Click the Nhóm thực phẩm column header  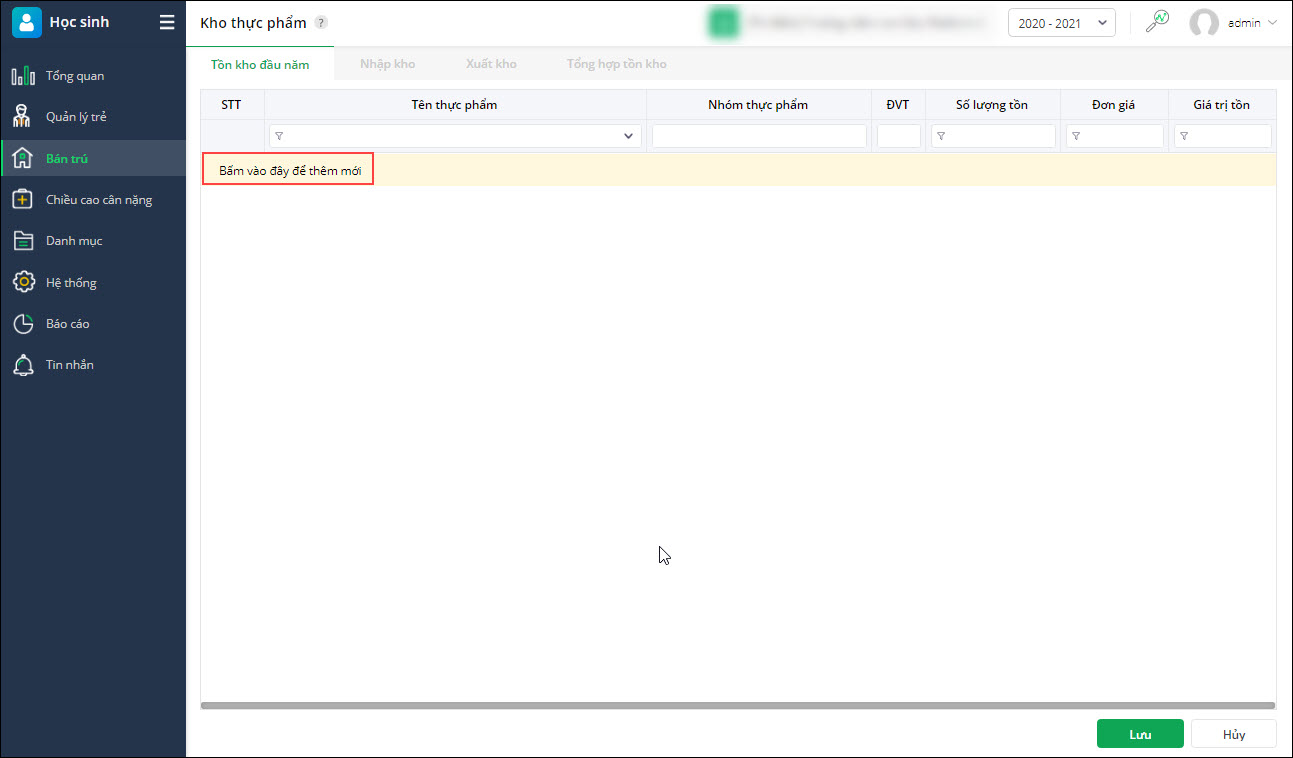pos(759,105)
